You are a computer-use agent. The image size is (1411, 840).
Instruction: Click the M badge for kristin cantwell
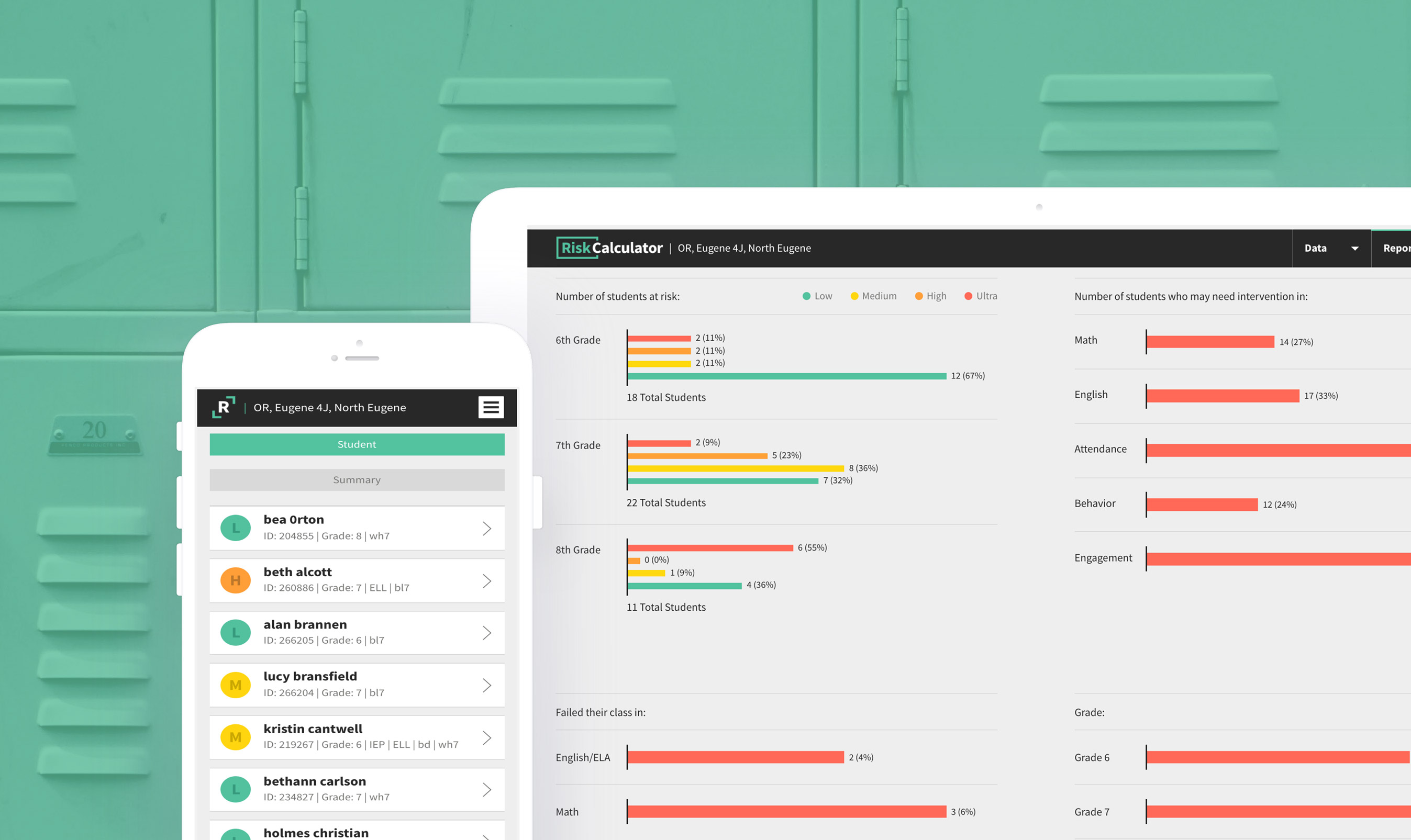236,737
